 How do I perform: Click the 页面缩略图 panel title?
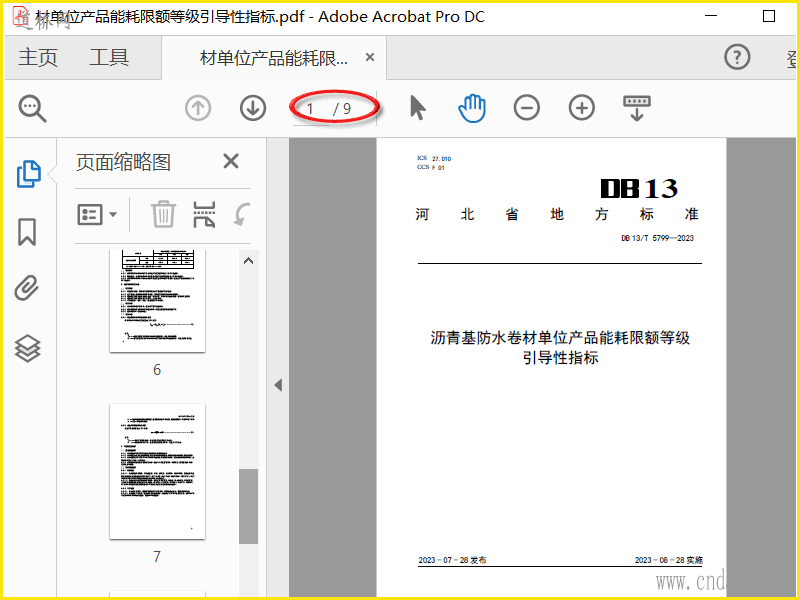click(123, 162)
